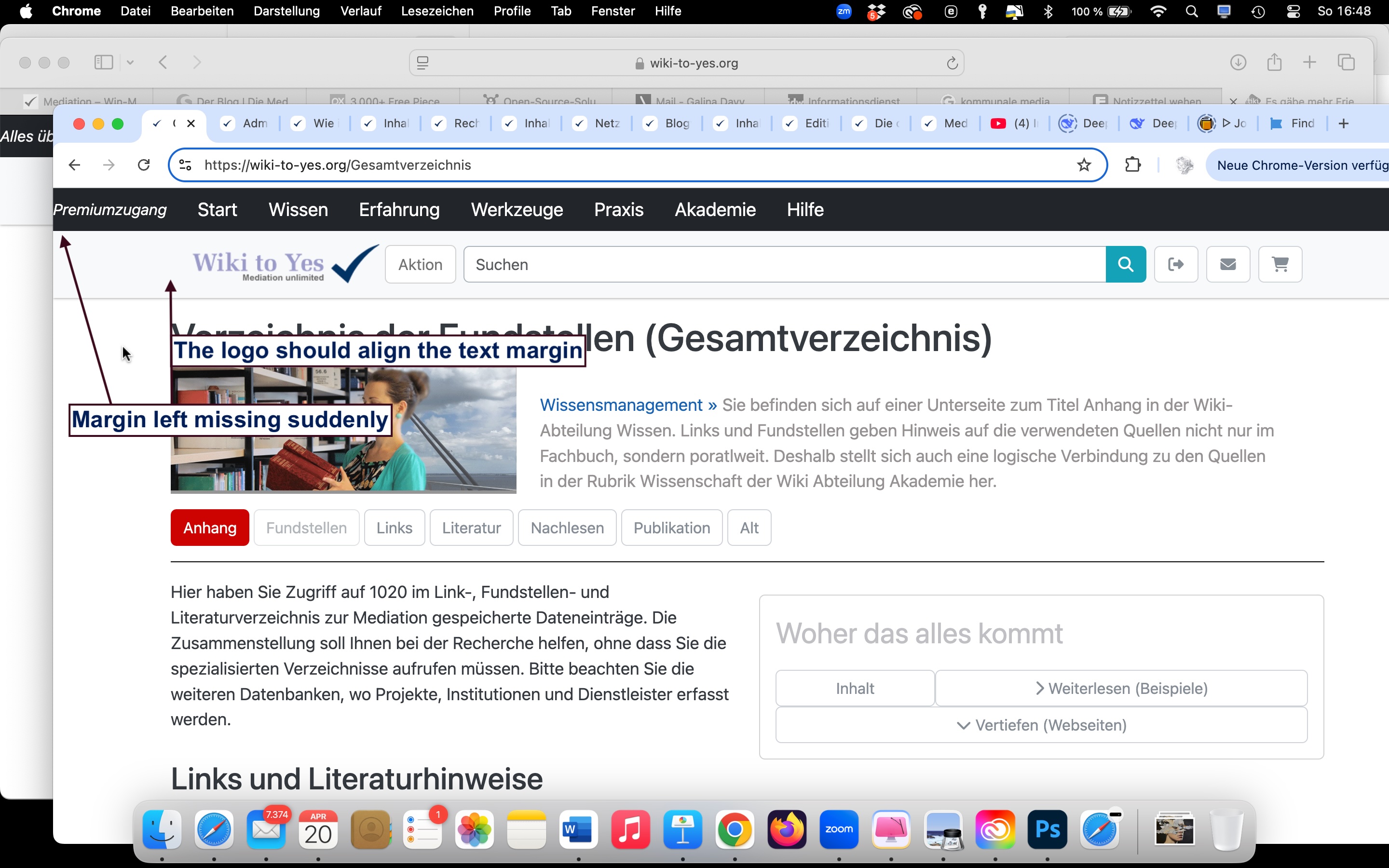Click the login arrow icon button

point(1175,264)
